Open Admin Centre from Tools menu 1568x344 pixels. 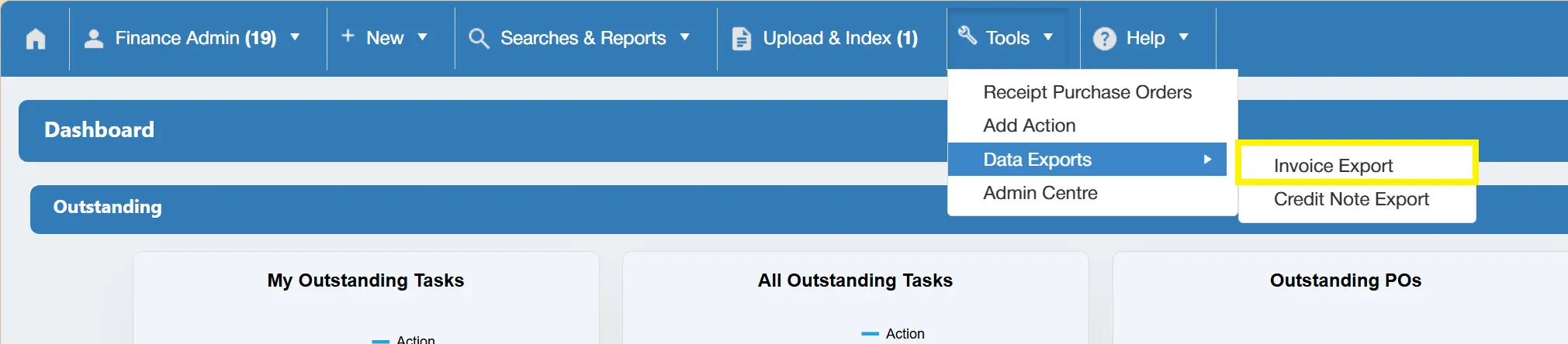coord(1040,193)
